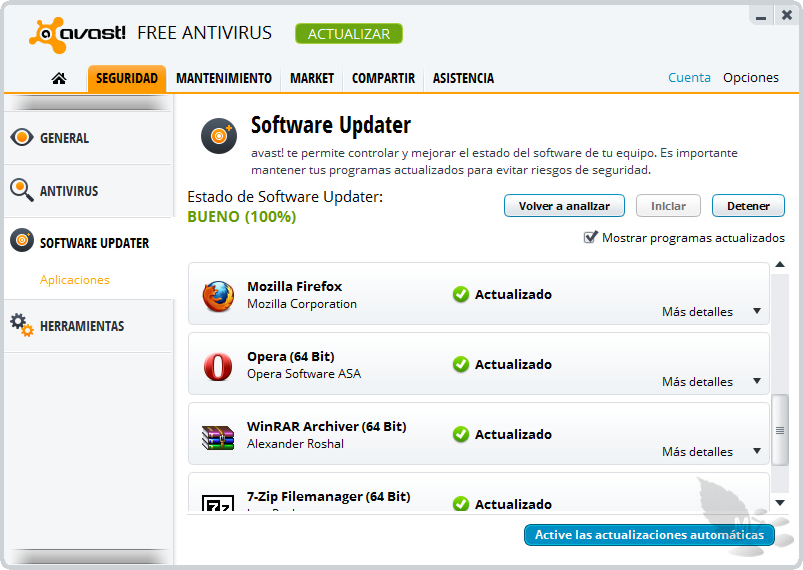The image size is (803, 570).
Task: Open the Seguridad tab
Action: (127, 78)
